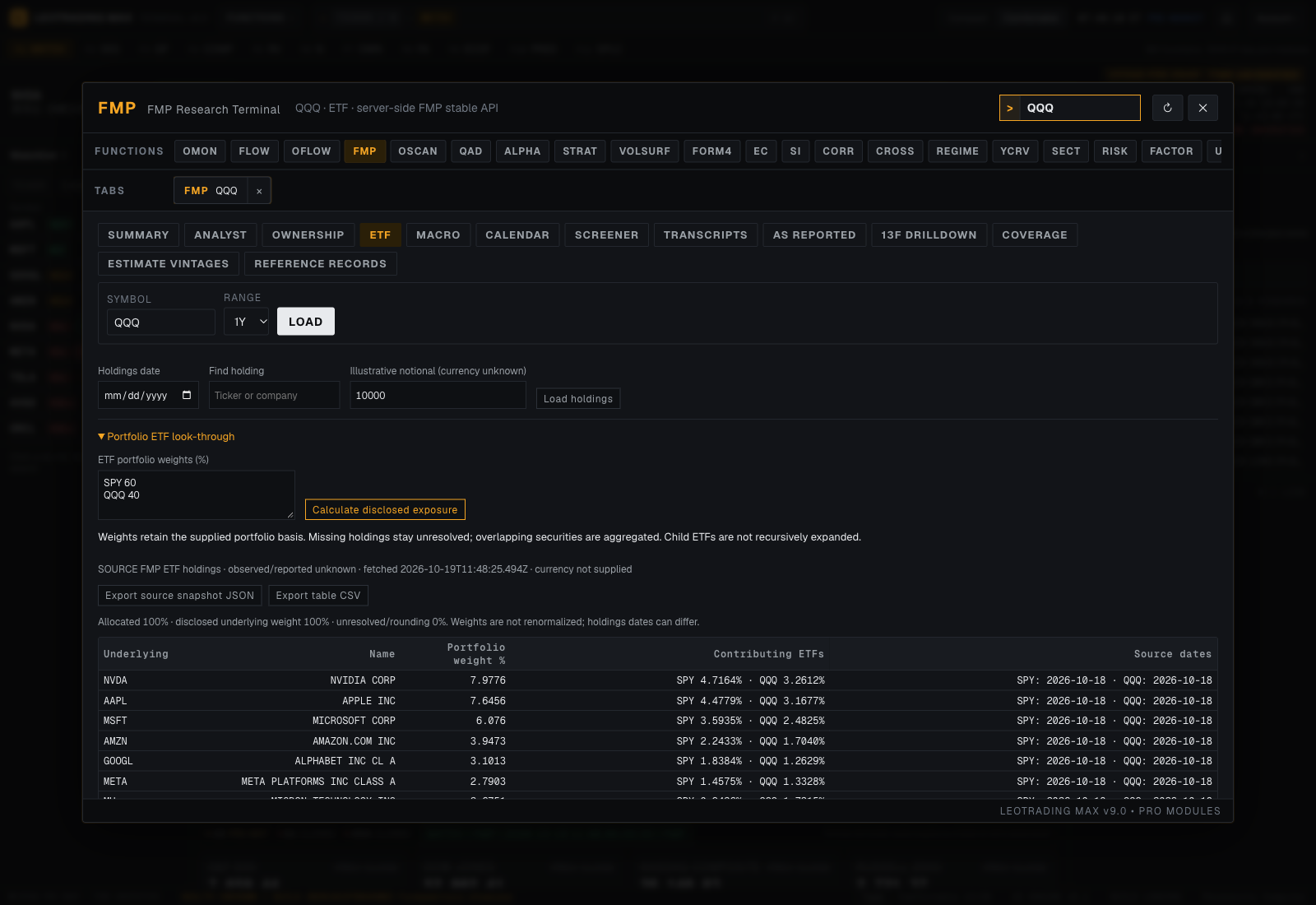Open the FORM4 function
This screenshot has height=905, width=1316.
[x=711, y=151]
